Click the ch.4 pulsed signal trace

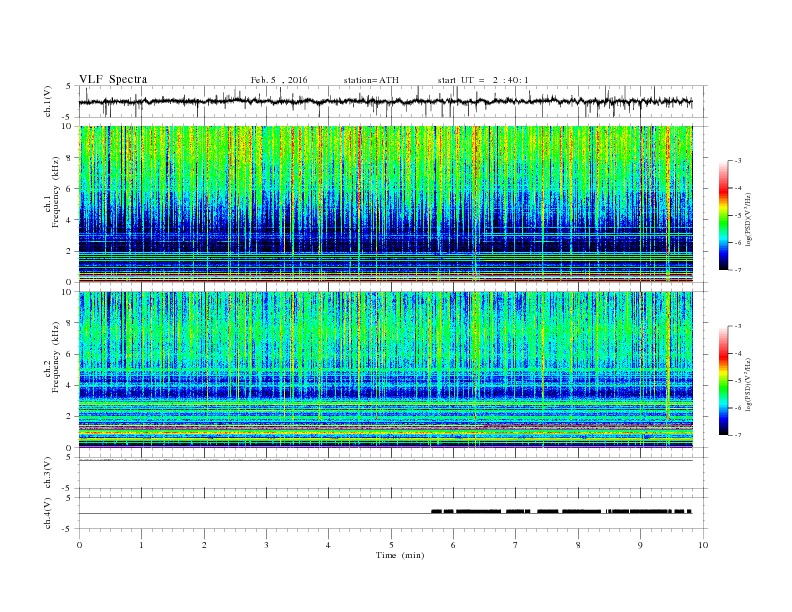click(561, 512)
